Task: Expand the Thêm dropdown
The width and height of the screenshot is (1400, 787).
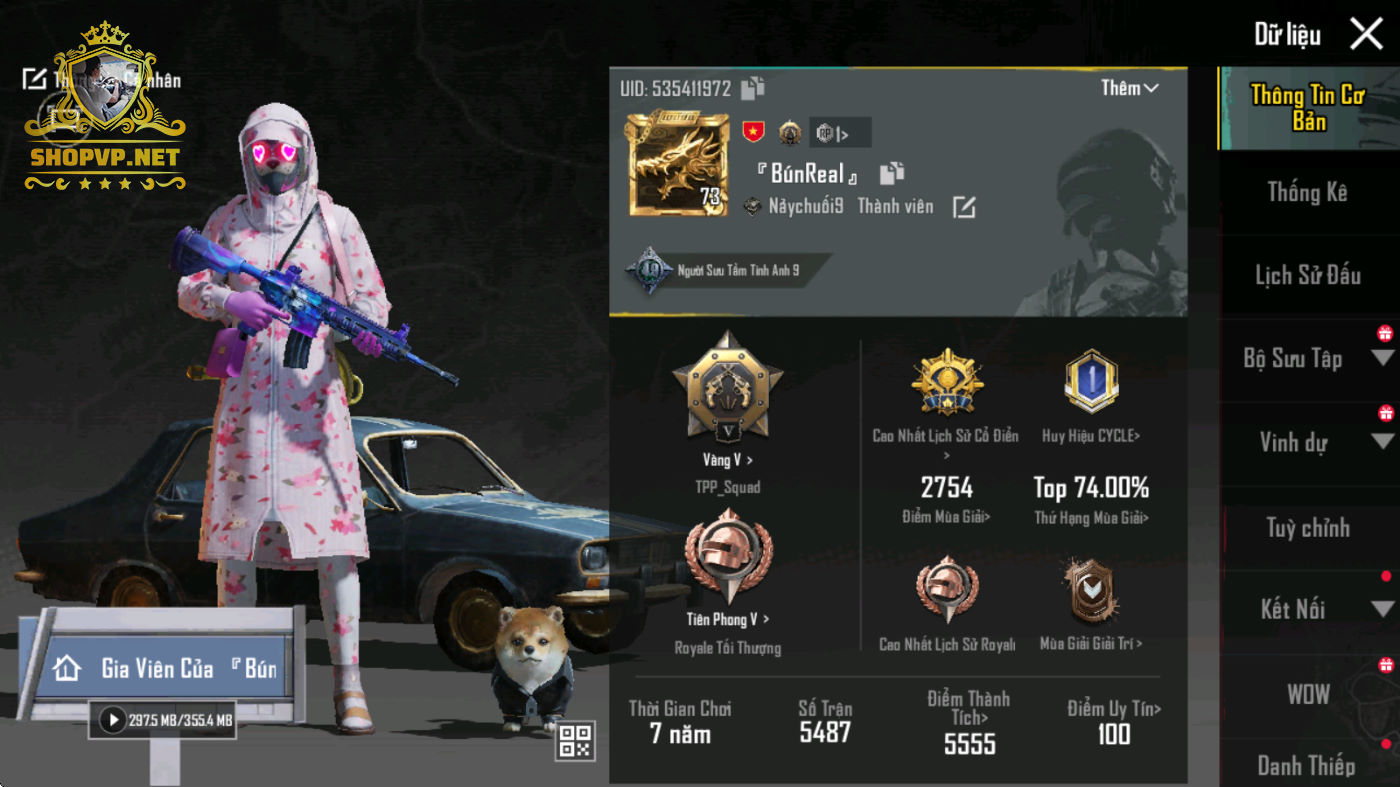Action: point(1130,88)
